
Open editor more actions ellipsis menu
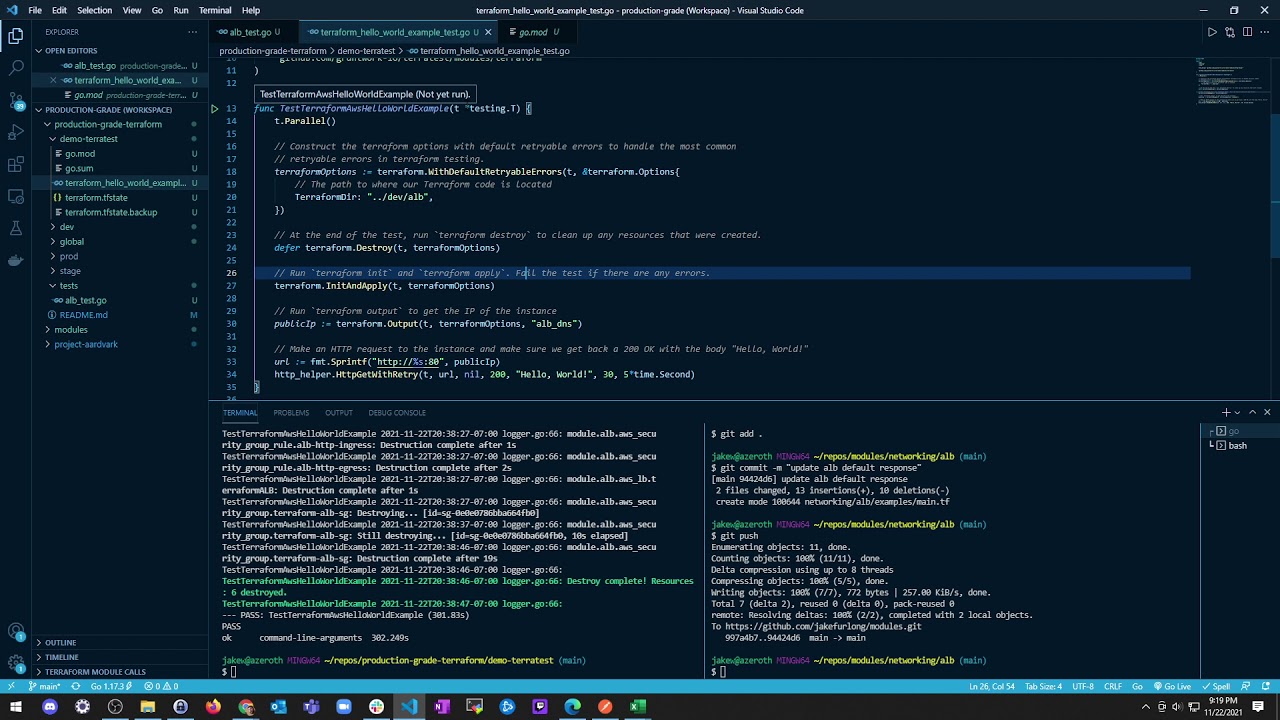tap(1263, 32)
